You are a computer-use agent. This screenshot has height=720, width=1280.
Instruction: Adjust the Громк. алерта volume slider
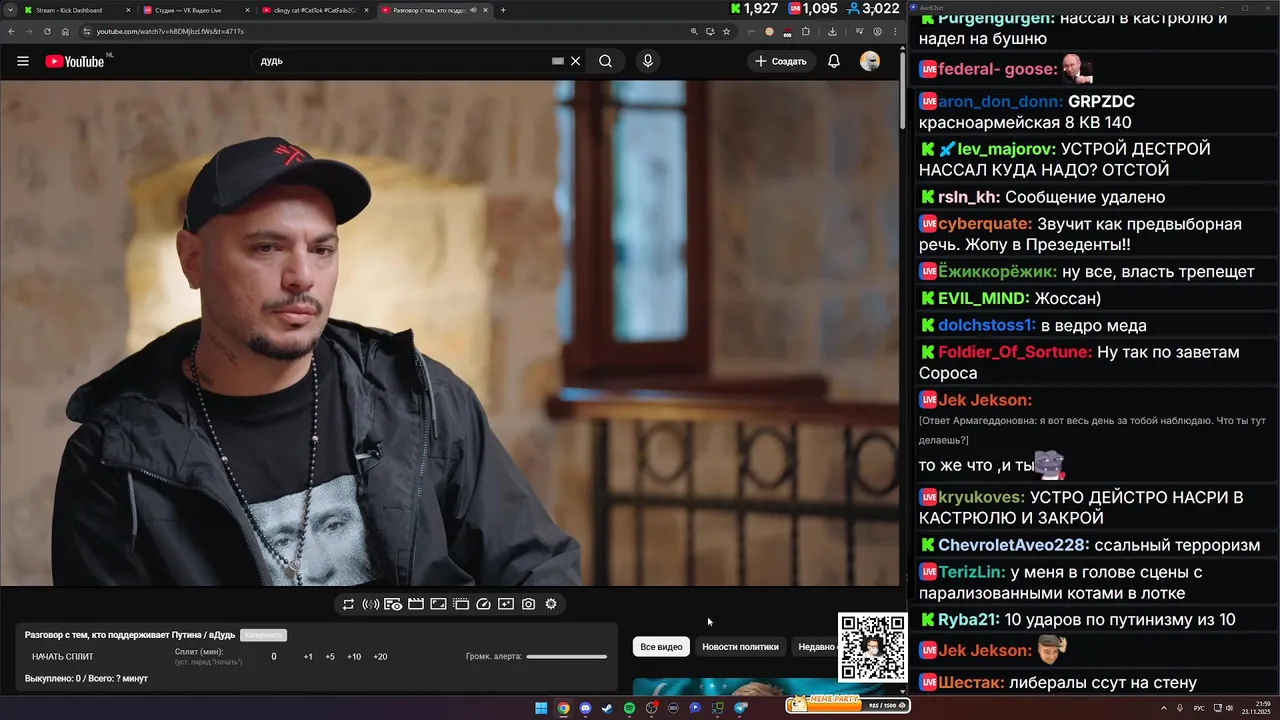[567, 657]
